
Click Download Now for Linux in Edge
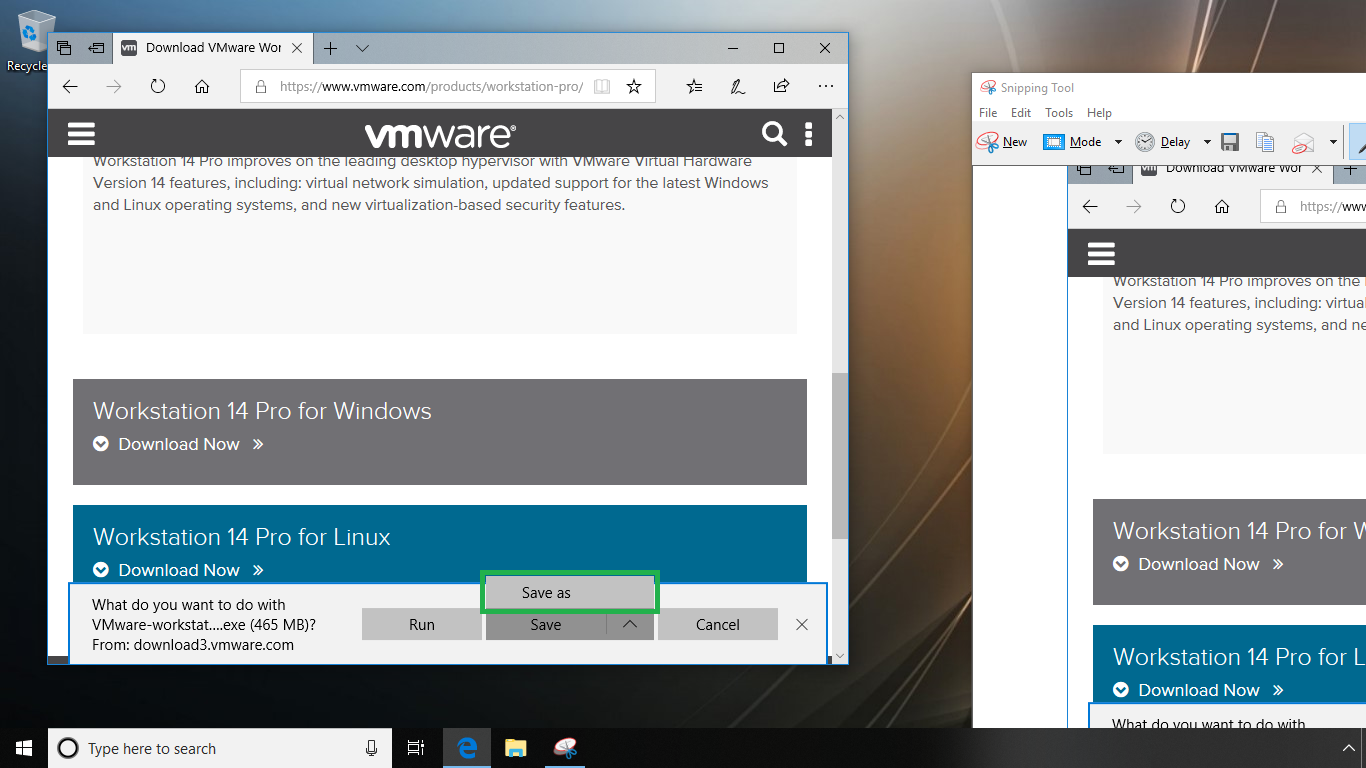click(x=178, y=570)
